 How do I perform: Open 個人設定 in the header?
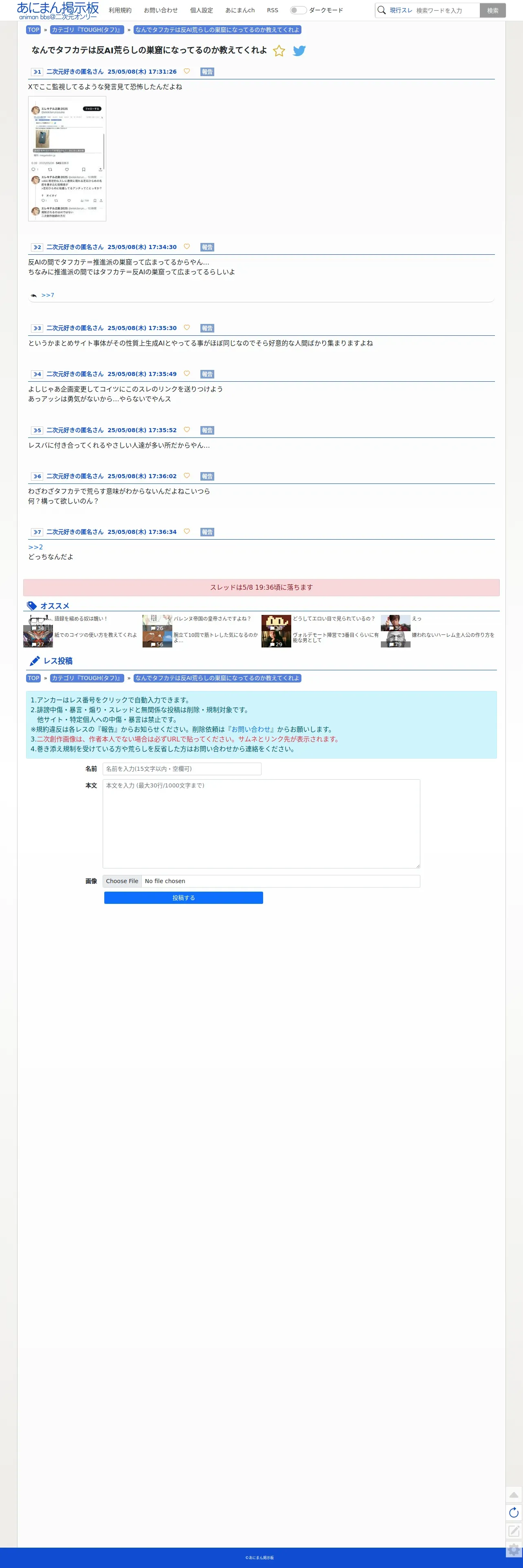(x=201, y=10)
